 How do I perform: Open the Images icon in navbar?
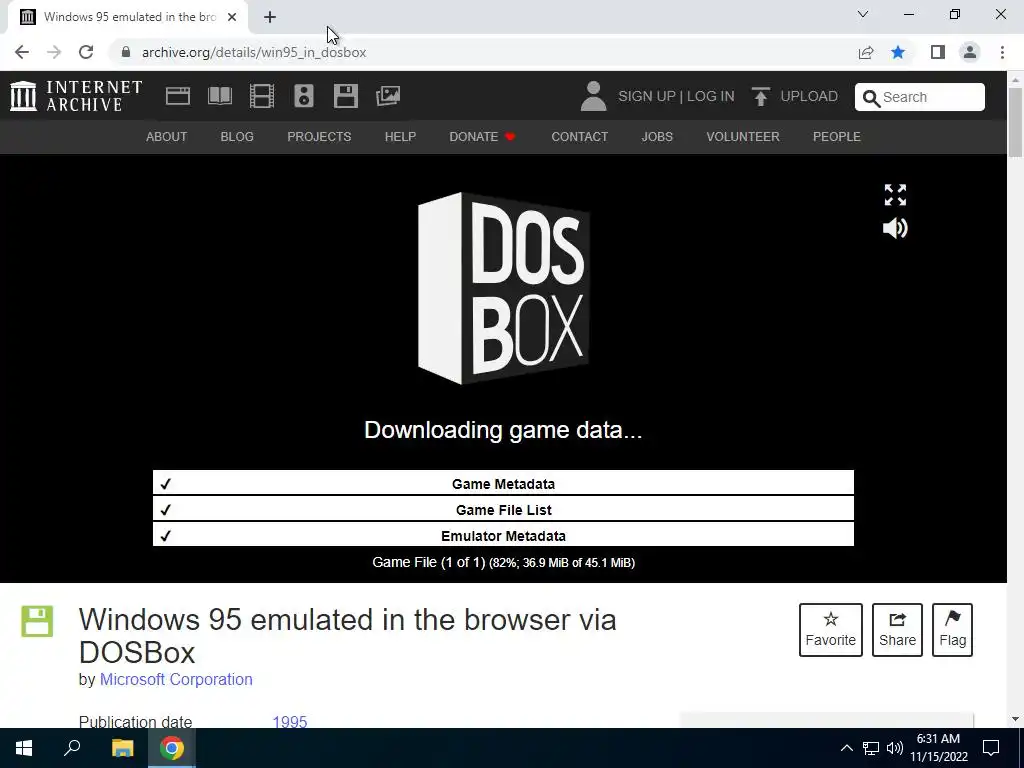388,96
